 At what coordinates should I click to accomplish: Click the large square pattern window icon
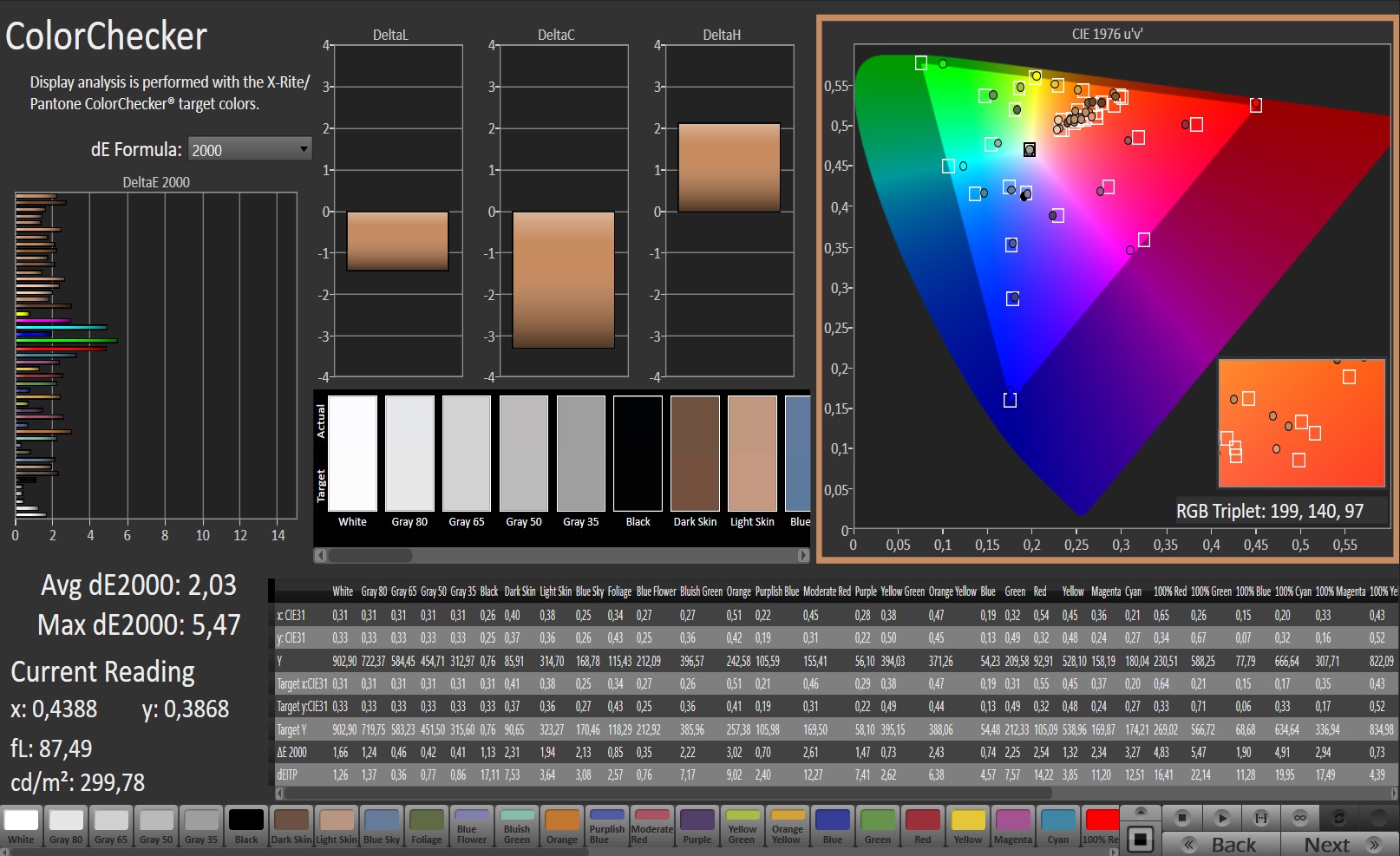(x=1141, y=839)
